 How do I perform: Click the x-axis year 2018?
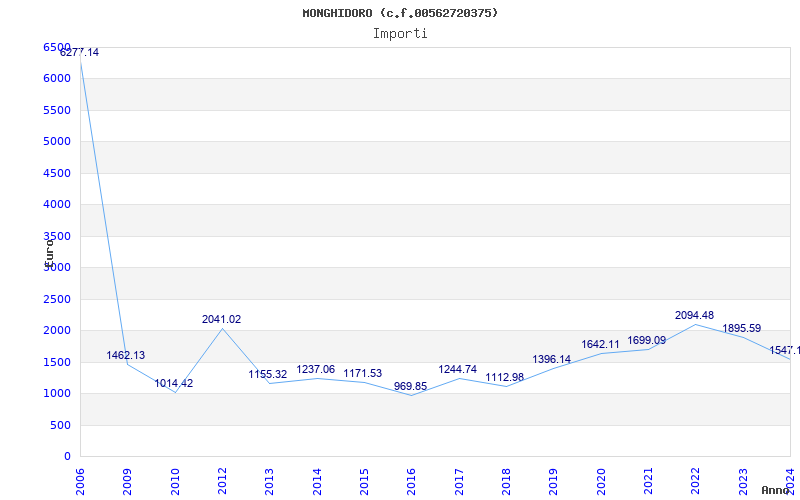click(x=506, y=482)
